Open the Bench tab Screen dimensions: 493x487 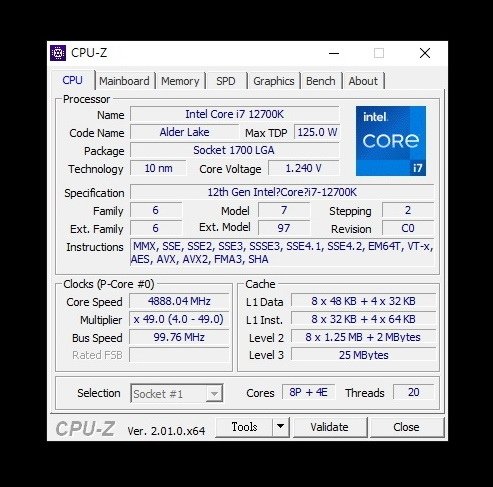321,81
